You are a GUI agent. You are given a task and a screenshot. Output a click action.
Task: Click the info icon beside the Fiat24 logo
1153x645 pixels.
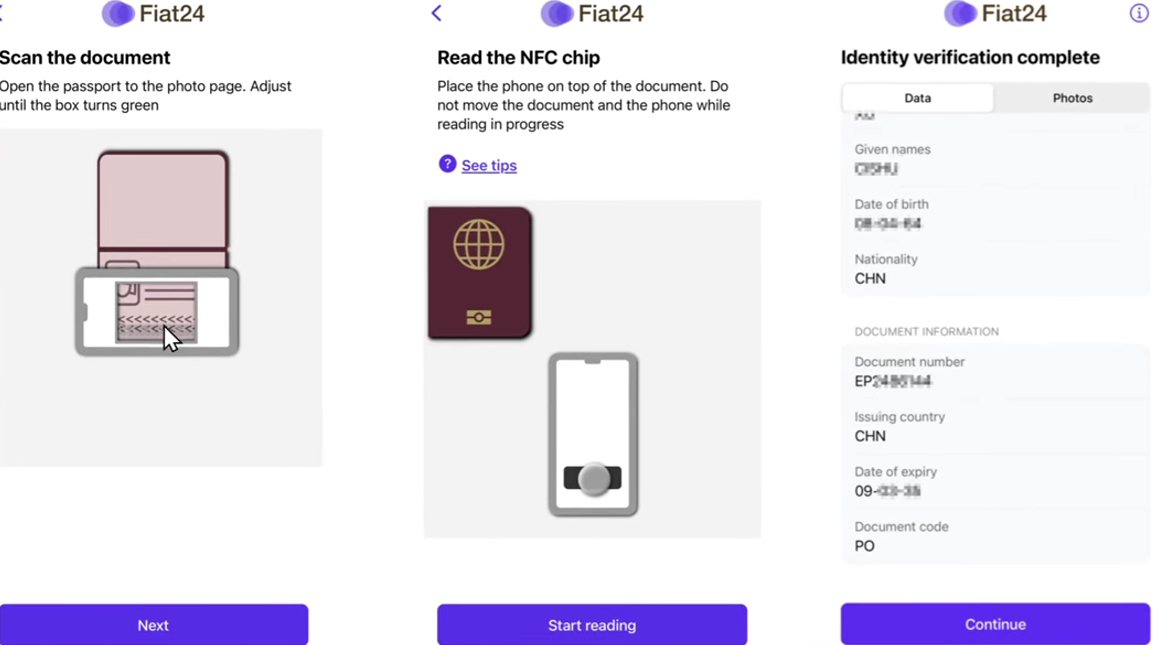click(x=1138, y=13)
